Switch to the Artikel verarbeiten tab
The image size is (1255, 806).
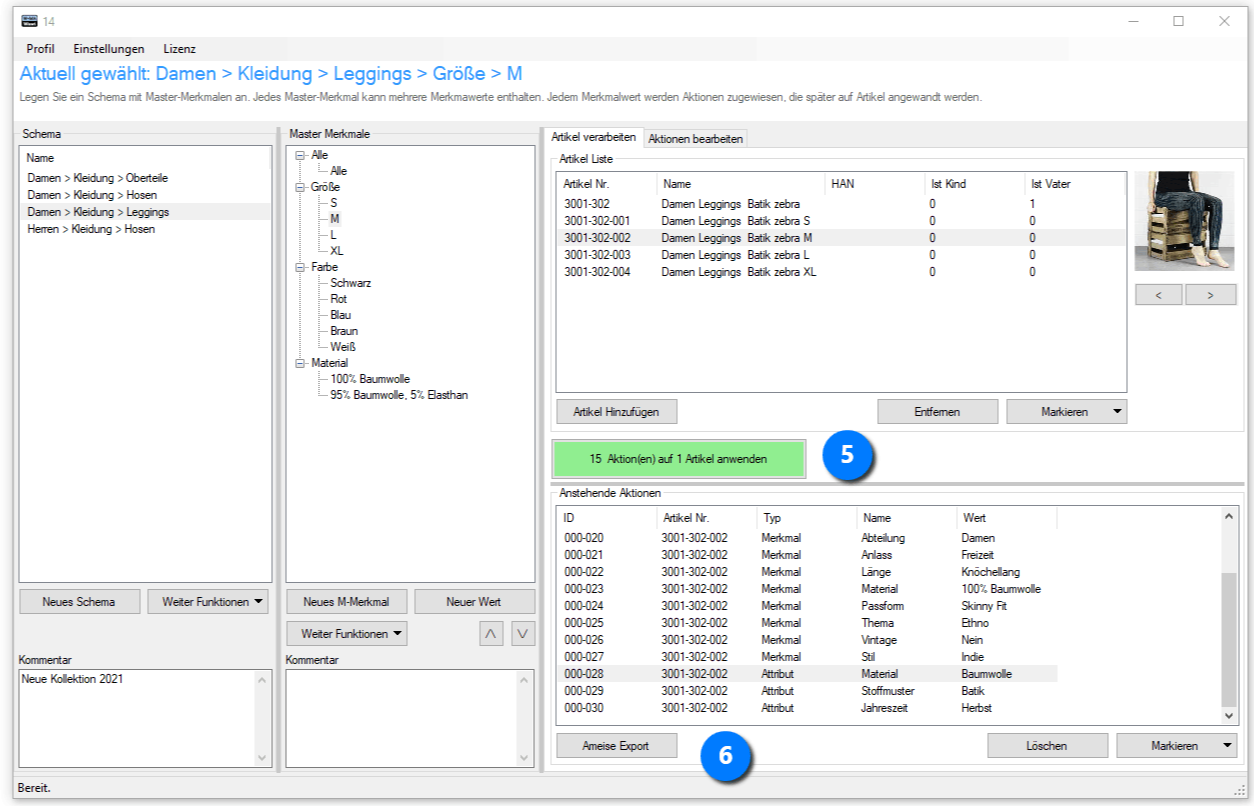point(594,137)
